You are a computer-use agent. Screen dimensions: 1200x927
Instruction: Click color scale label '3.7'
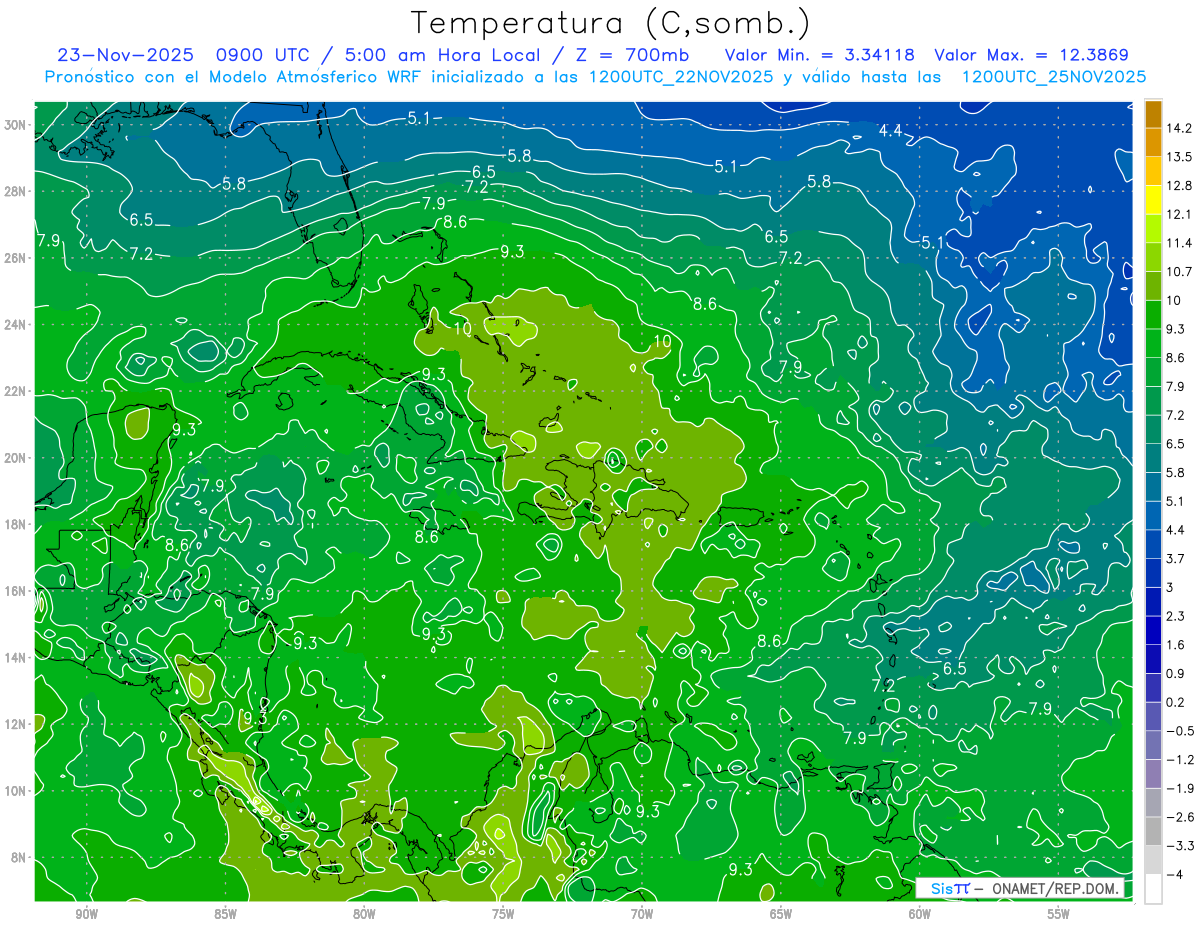[1176, 558]
